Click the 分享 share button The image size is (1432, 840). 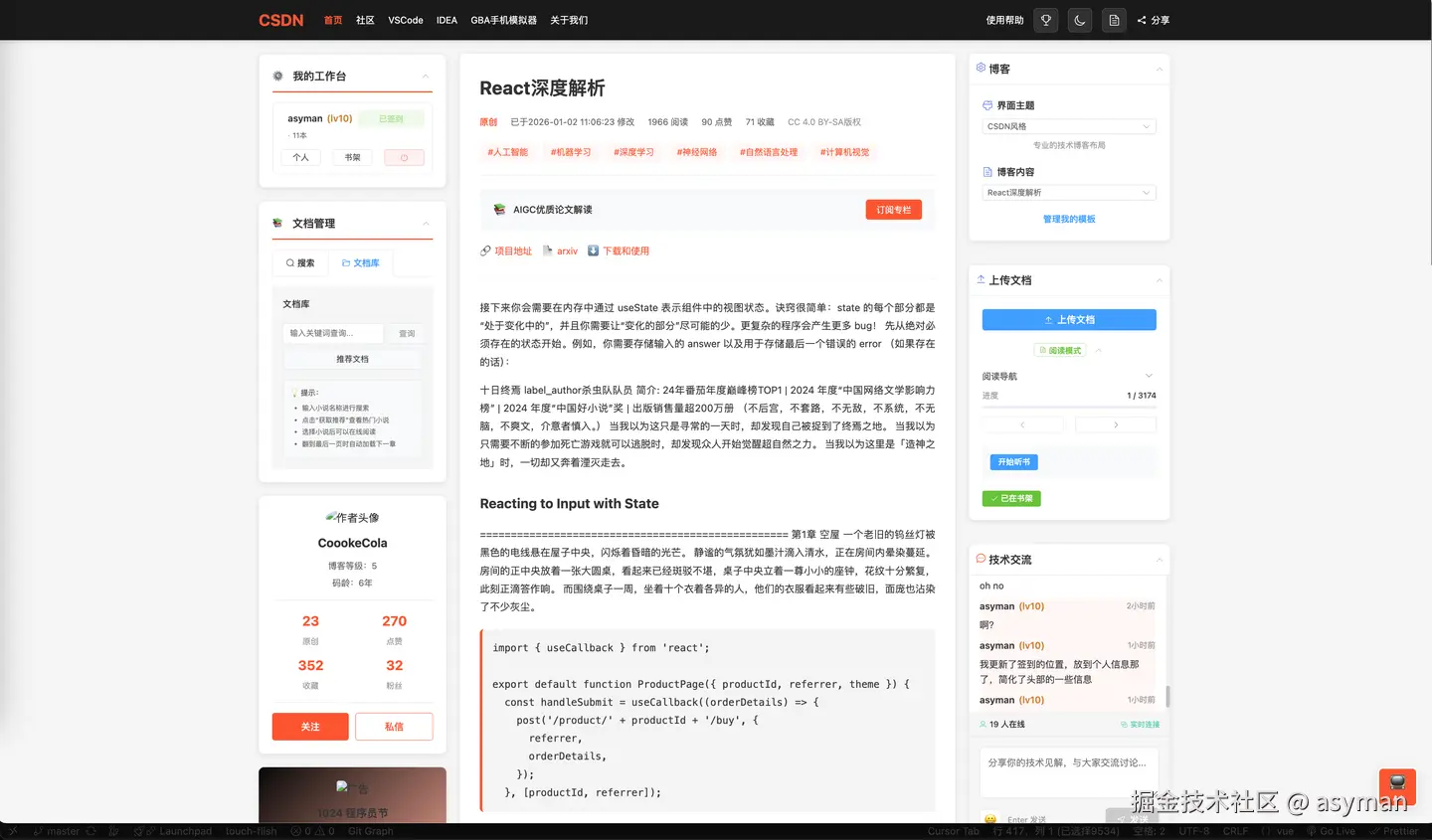(1154, 20)
